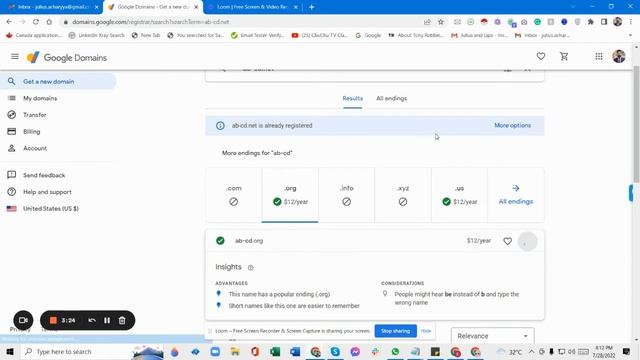Open Google apps grid

tap(599, 57)
